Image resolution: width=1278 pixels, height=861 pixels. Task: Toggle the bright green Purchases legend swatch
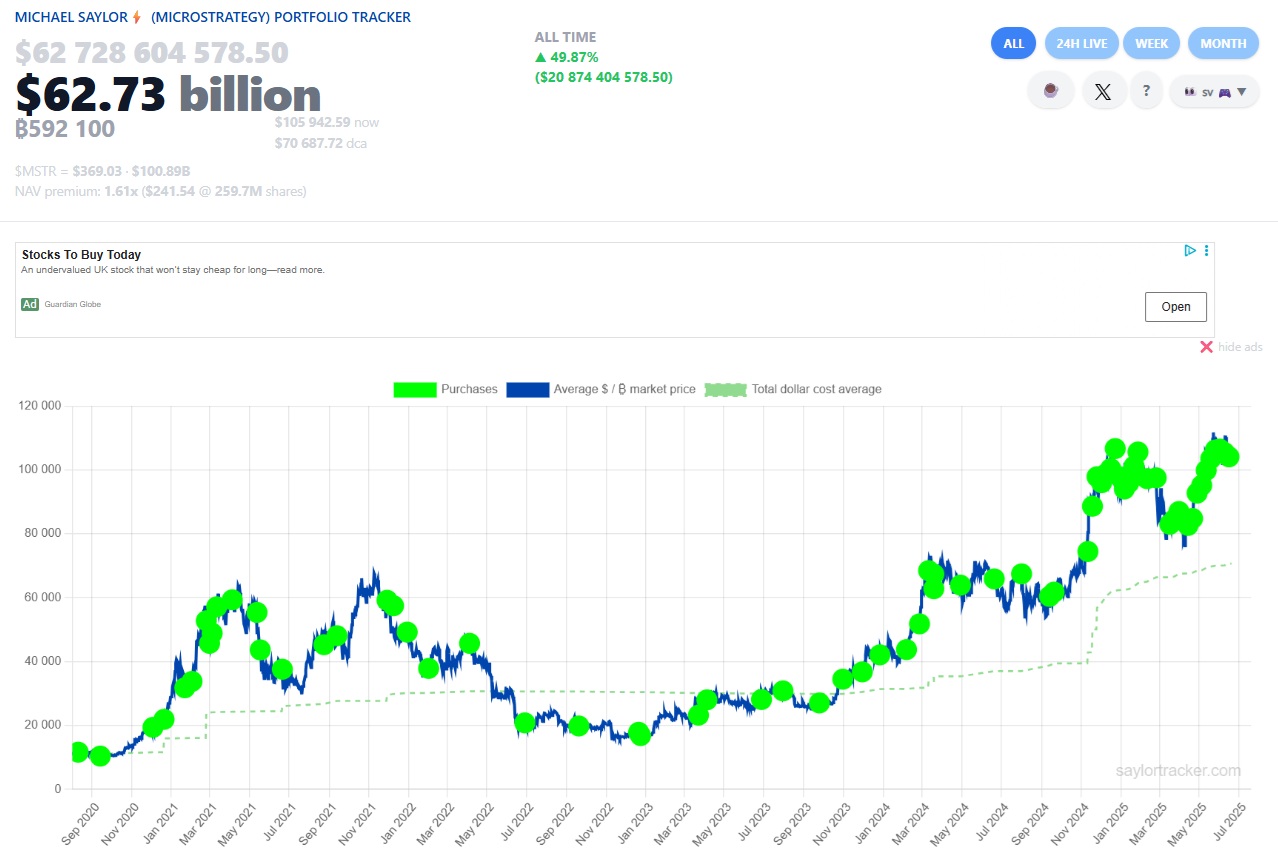pyautogui.click(x=415, y=389)
